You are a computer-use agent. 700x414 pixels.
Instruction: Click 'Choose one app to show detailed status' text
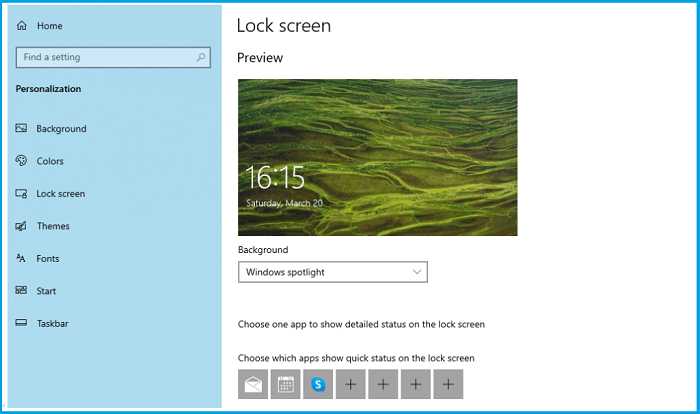tap(361, 324)
